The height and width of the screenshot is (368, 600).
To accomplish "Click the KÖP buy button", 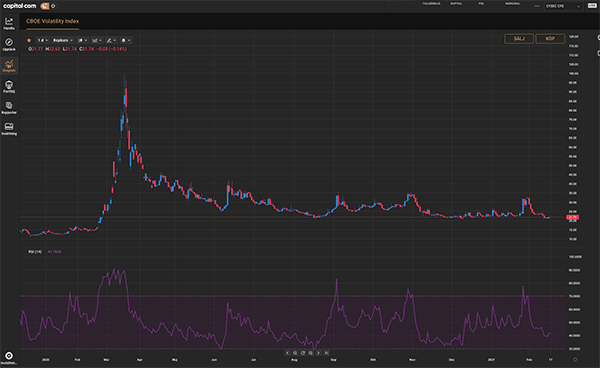I will coord(550,39).
